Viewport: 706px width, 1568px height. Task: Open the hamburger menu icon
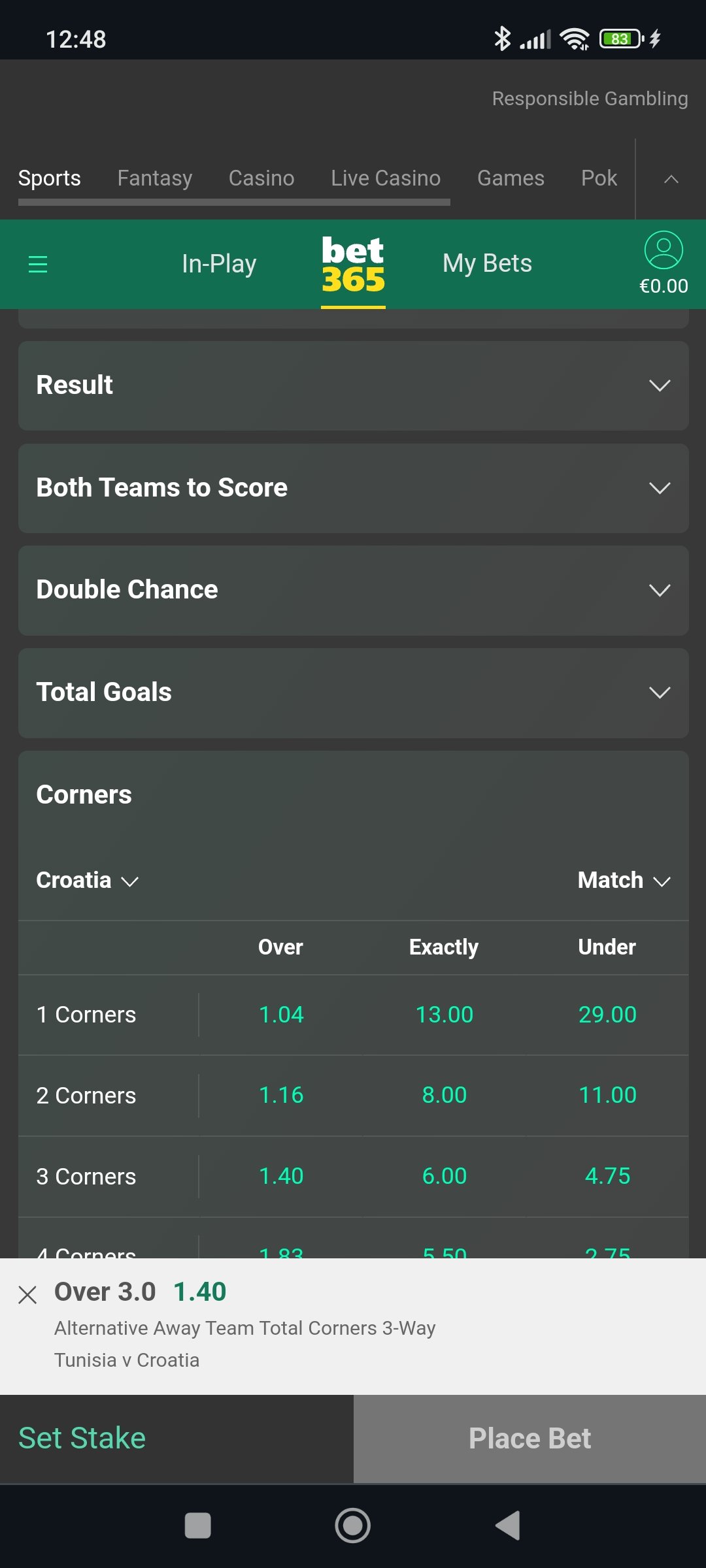point(38,264)
